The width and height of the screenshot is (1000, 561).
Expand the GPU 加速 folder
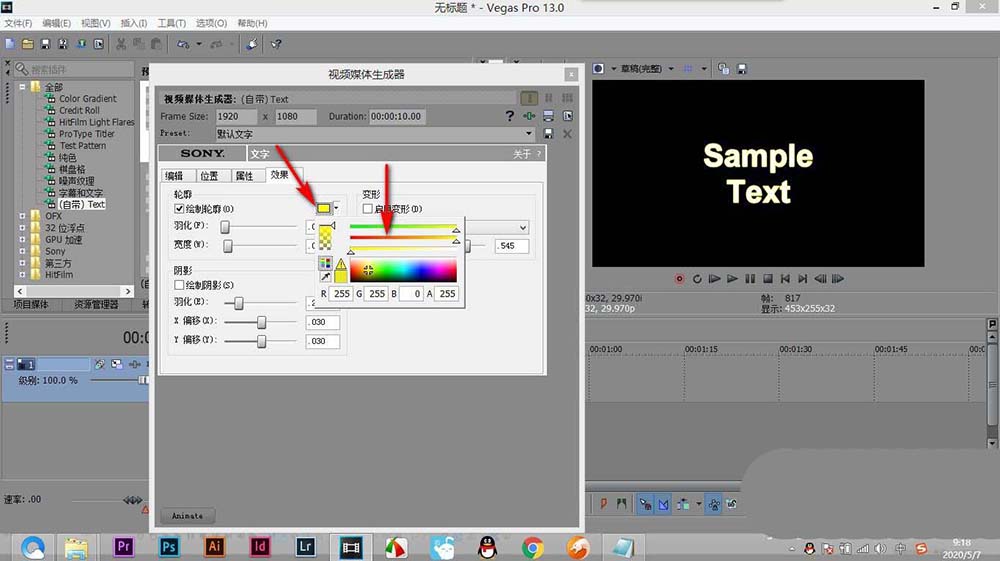(22, 240)
